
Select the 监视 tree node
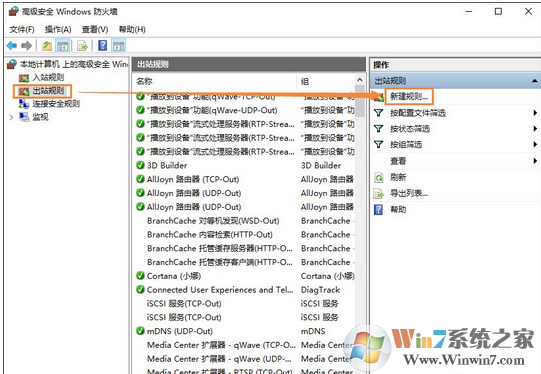tap(40, 117)
